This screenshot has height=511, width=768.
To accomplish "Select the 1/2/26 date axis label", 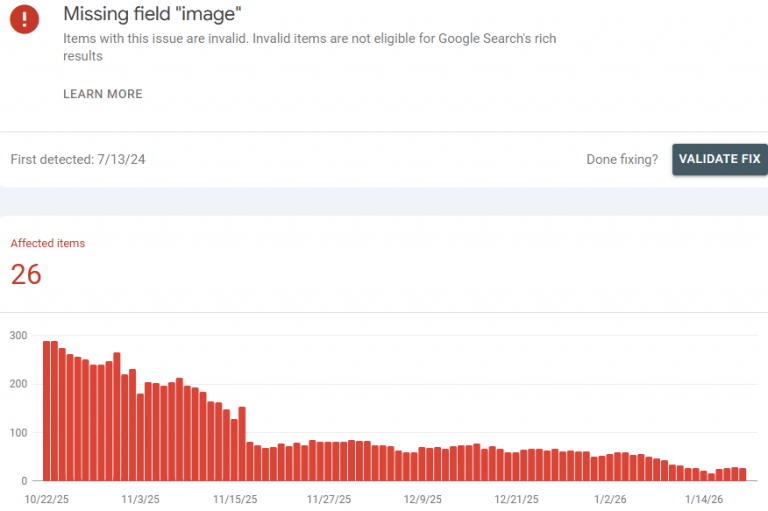I will pyautogui.click(x=608, y=498).
